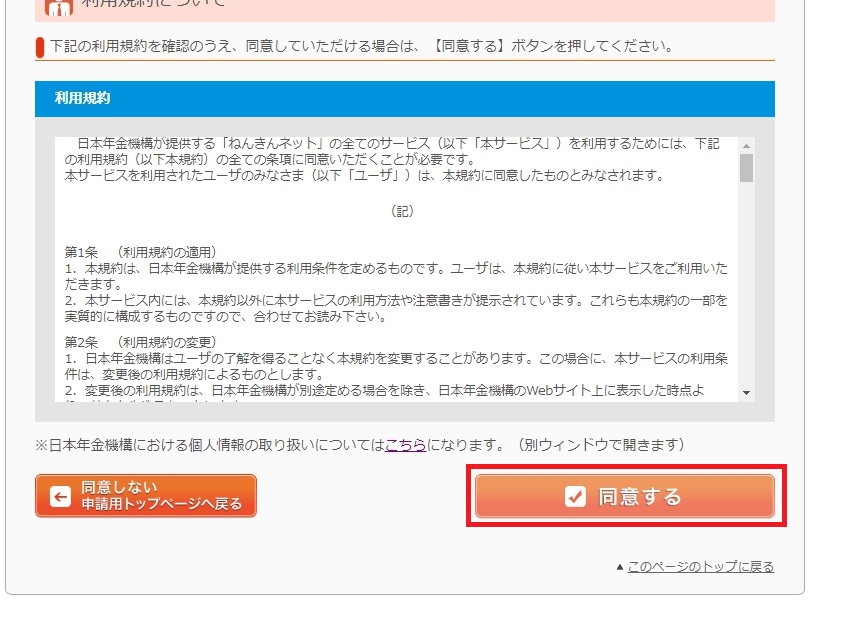Click the terms scrollbar down arrow
Image resolution: width=853 pixels, height=623 pixels.
746,393
